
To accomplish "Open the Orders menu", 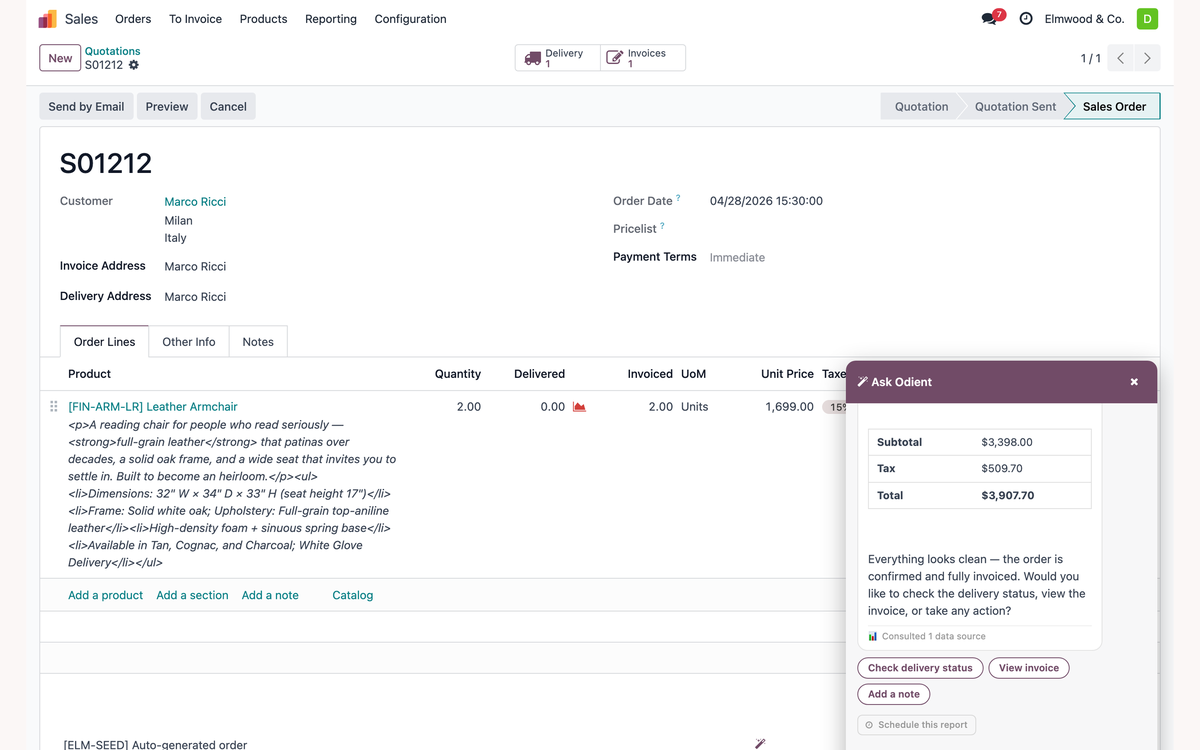I will coord(133,19).
